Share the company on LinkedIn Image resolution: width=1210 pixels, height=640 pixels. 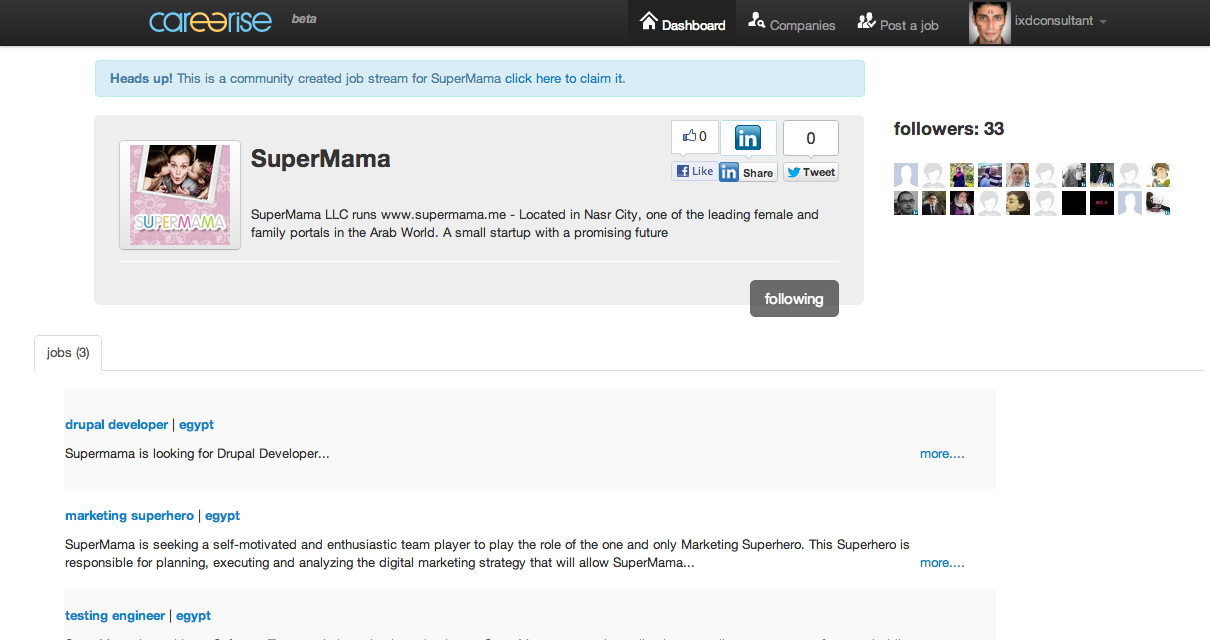click(747, 172)
